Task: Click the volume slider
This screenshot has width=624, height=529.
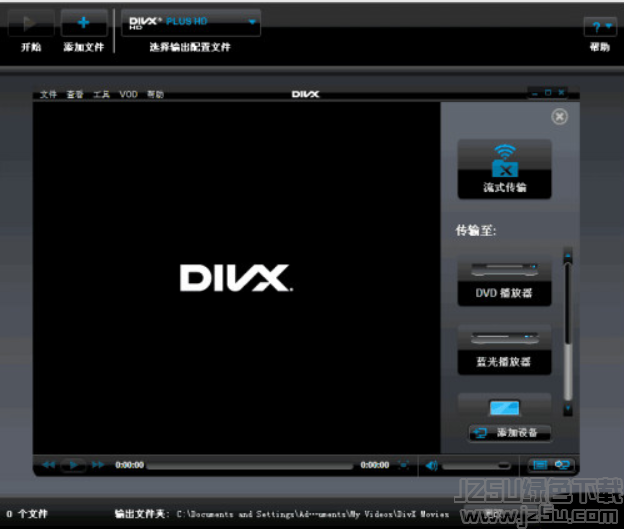Action: 476,466
